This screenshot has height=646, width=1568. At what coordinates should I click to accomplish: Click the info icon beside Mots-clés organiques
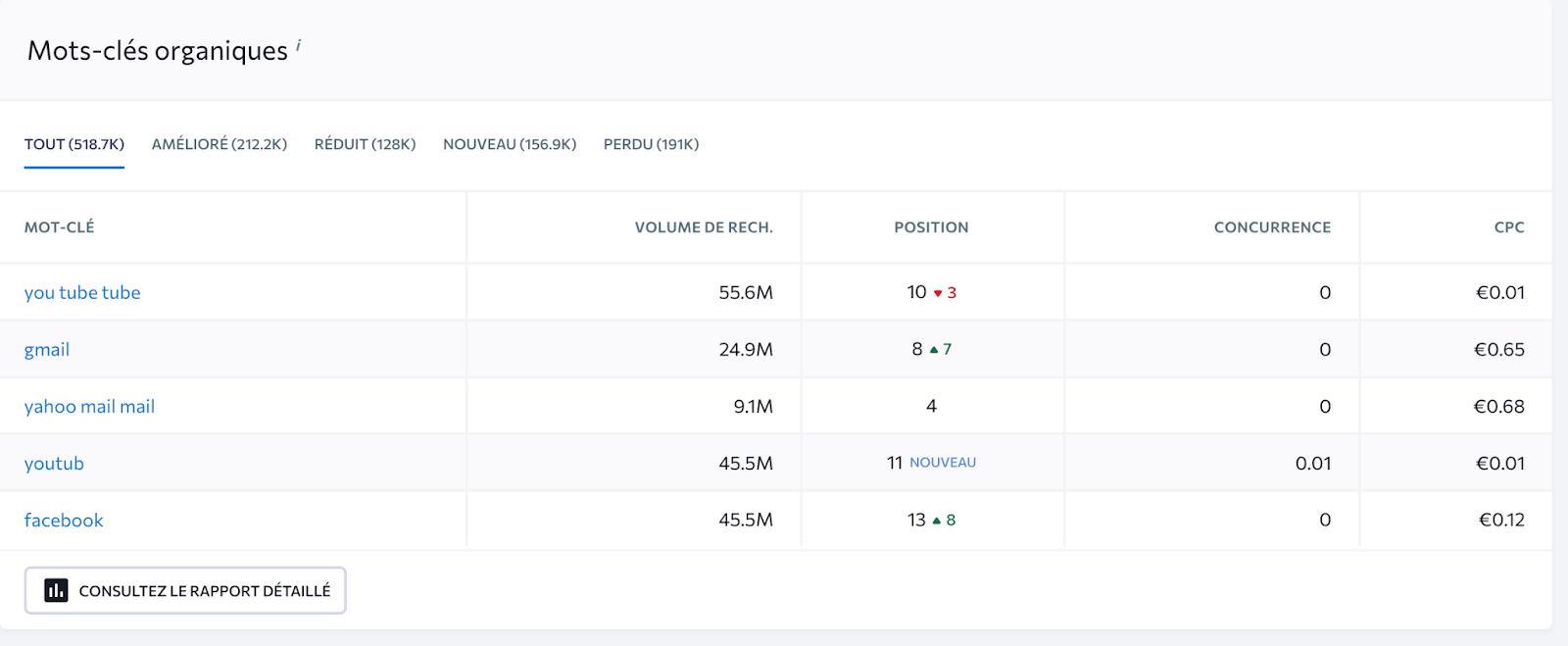coord(298,44)
